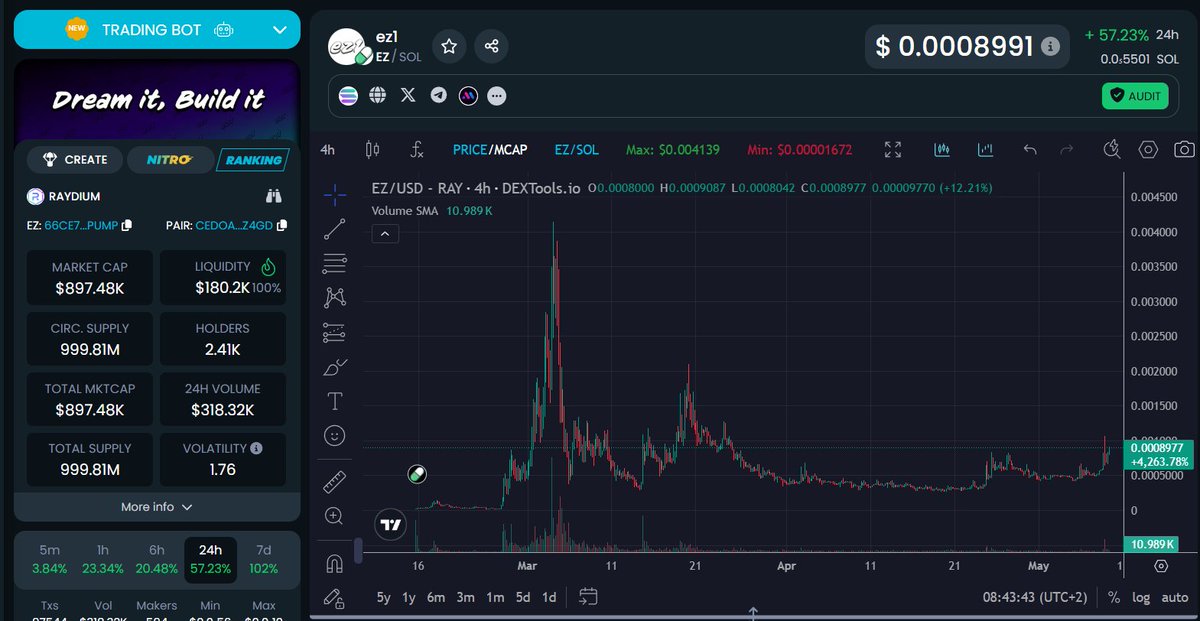Open the emoji icons tool
The width and height of the screenshot is (1200, 621).
tap(335, 436)
